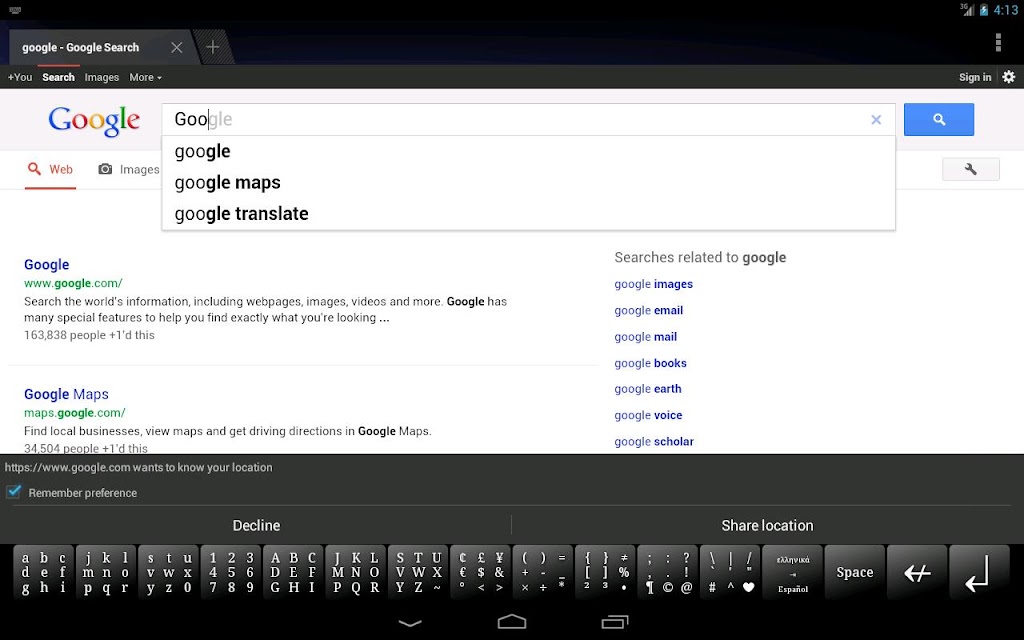Tap the 'stu vwx yz0' keyboard key
1024x640 pixels.
168,573
